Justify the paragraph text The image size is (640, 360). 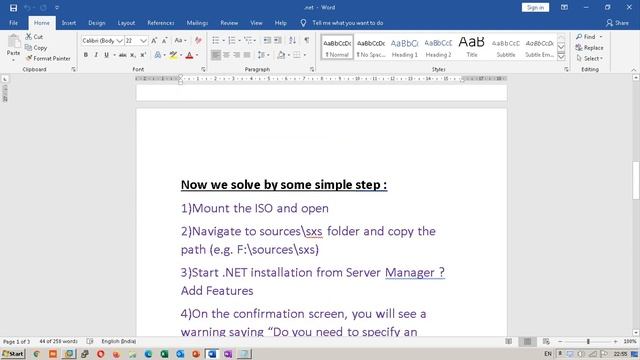pos(247,55)
